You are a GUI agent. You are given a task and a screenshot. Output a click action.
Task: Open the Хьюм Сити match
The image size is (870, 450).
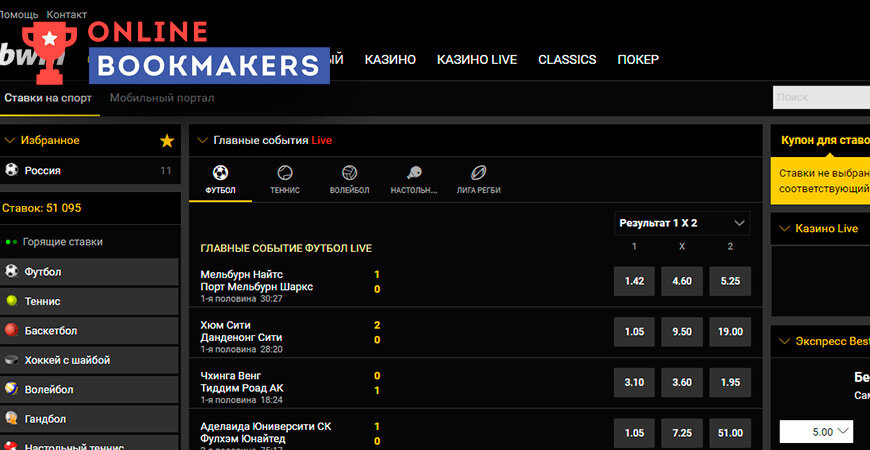(x=241, y=332)
